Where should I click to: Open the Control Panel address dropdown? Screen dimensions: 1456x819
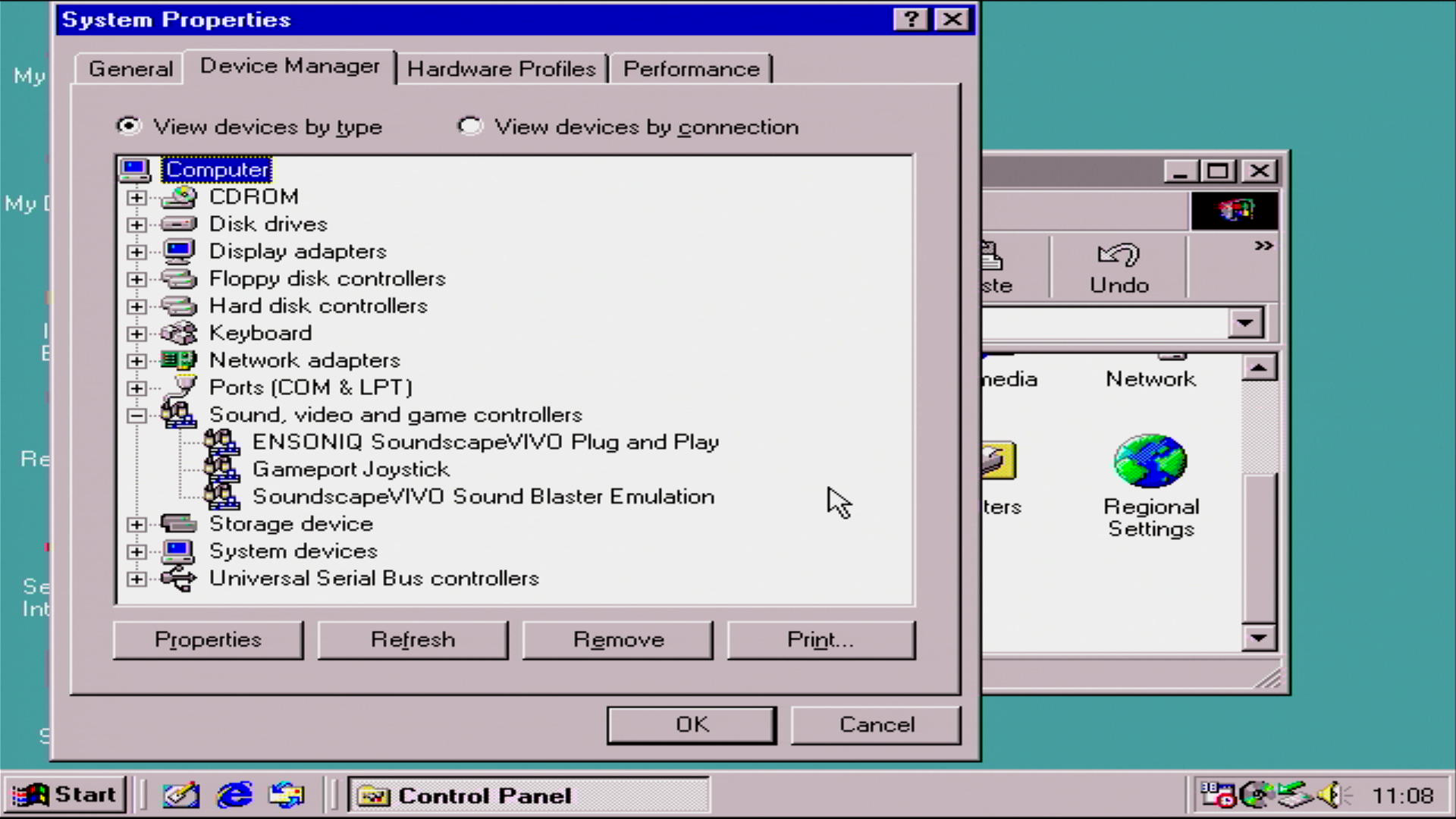[x=1245, y=324]
